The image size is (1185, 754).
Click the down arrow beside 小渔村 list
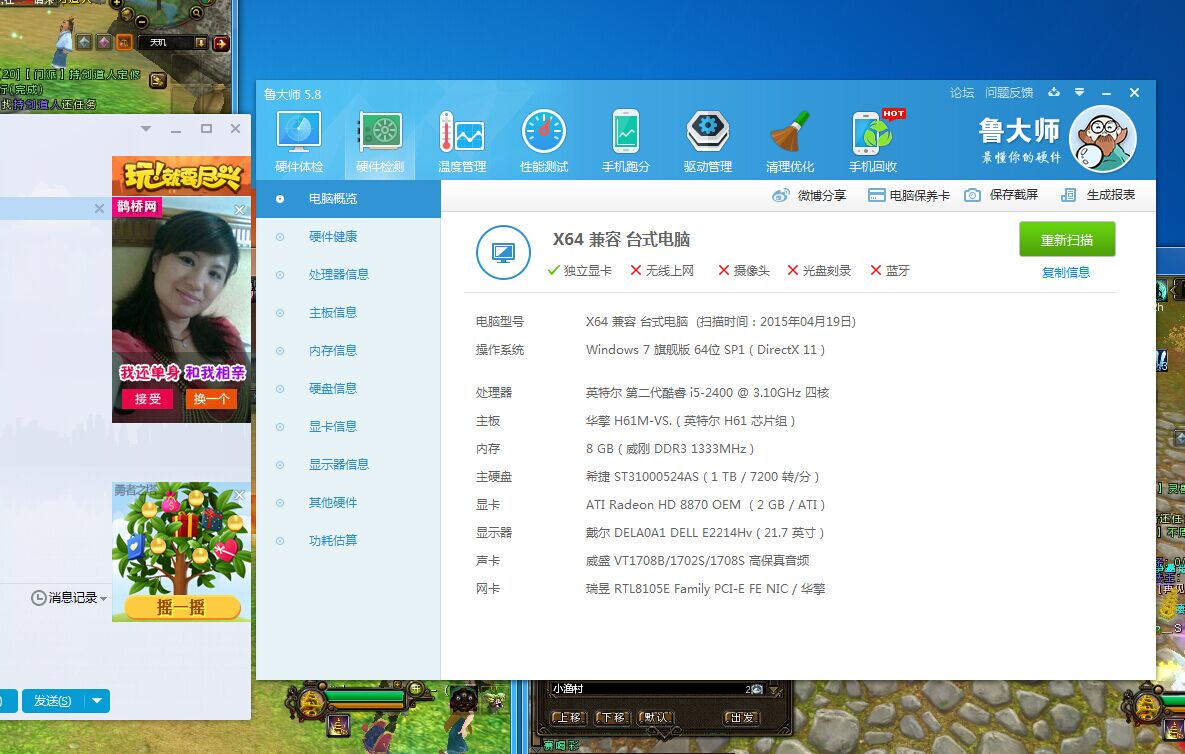(775, 689)
